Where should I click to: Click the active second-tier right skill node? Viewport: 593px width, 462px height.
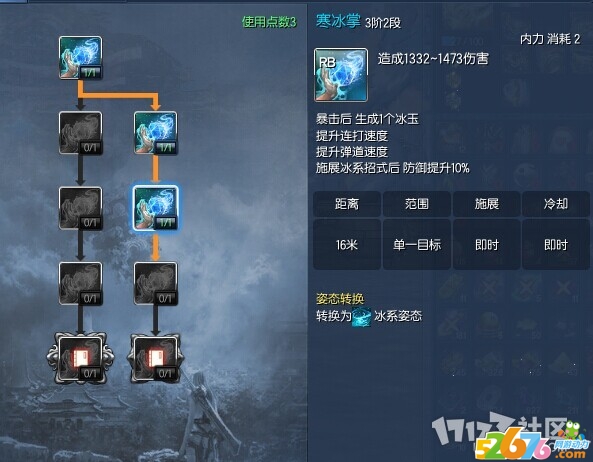coord(155,133)
